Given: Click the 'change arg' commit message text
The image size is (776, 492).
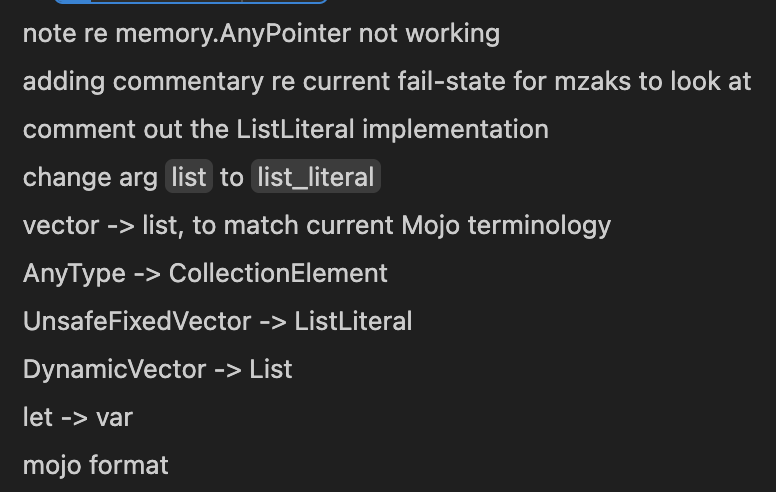Looking at the screenshot, I should (90, 177).
